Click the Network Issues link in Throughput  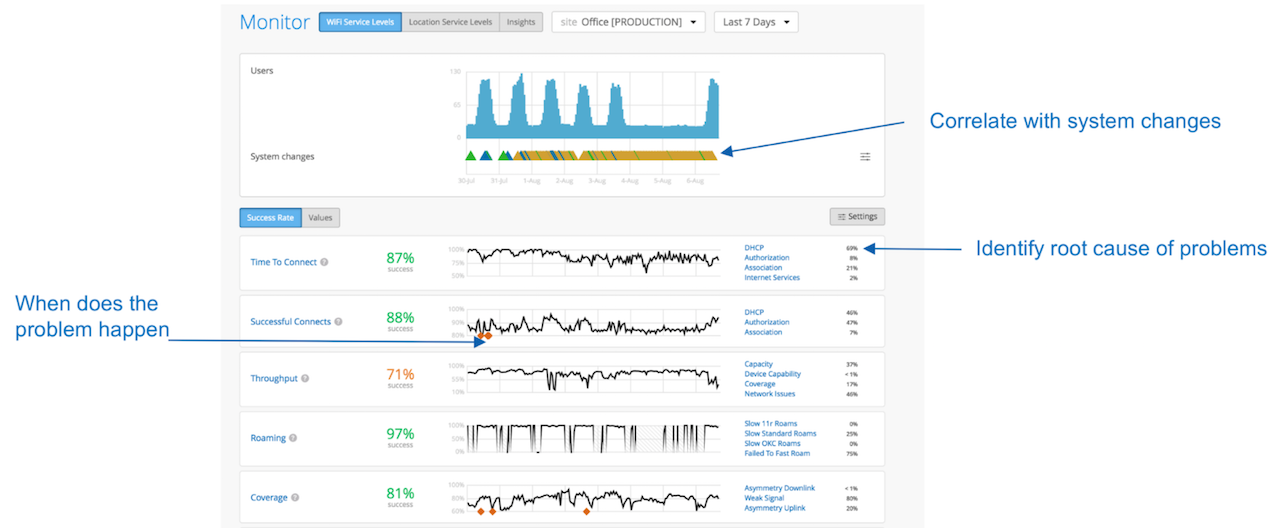[x=770, y=394]
